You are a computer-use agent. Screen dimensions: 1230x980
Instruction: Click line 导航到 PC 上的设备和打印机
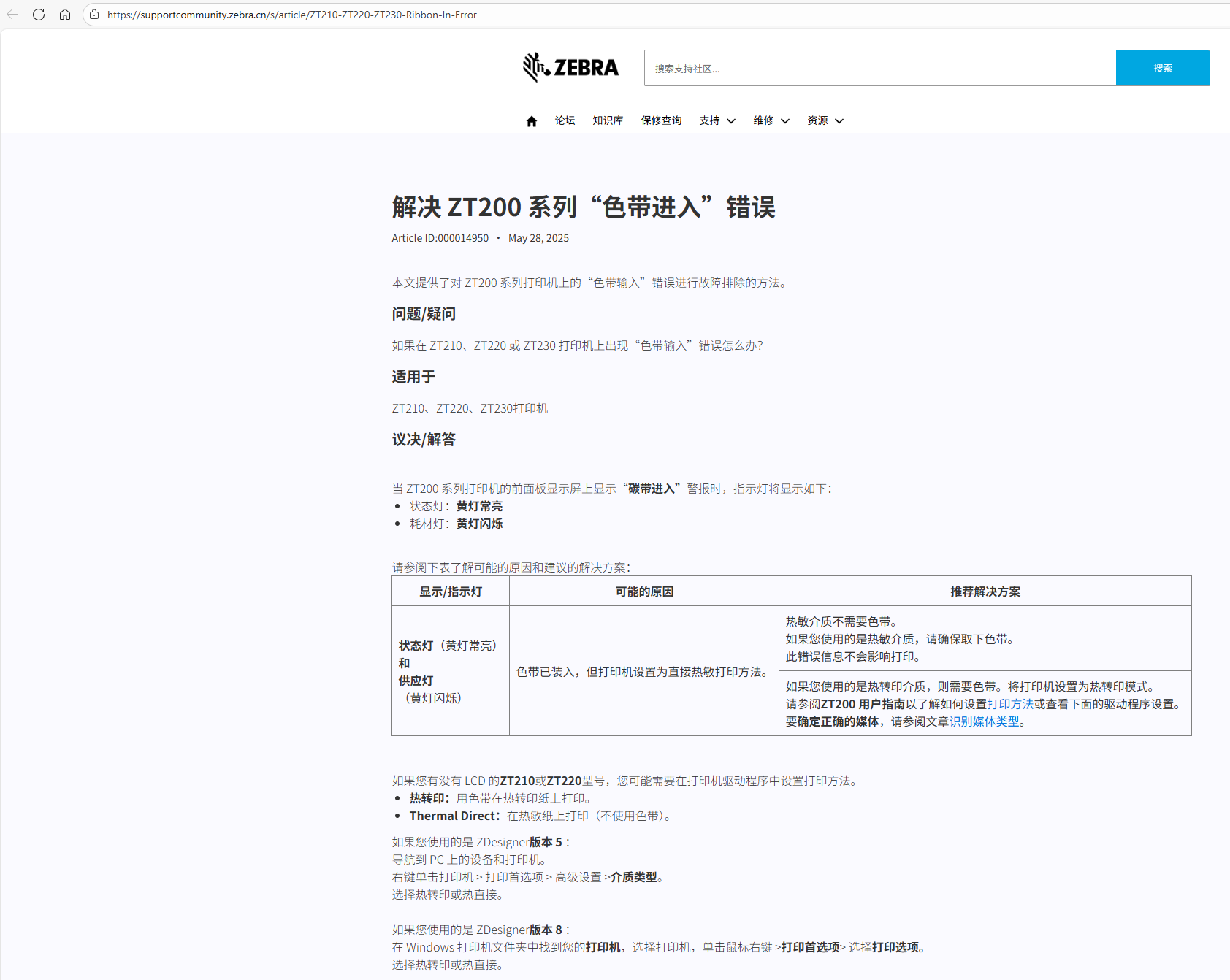tap(471, 860)
